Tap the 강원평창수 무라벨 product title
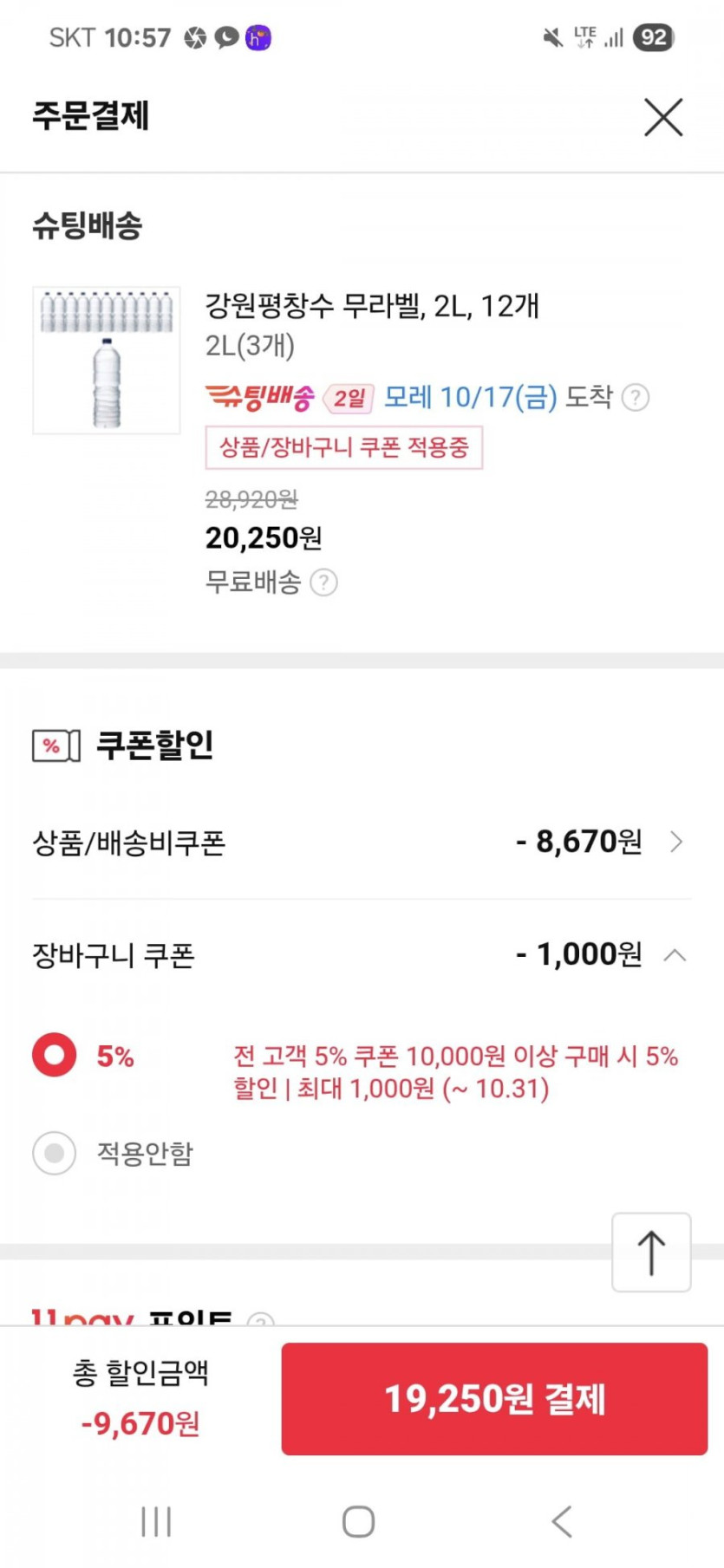The image size is (724, 1568). (372, 306)
